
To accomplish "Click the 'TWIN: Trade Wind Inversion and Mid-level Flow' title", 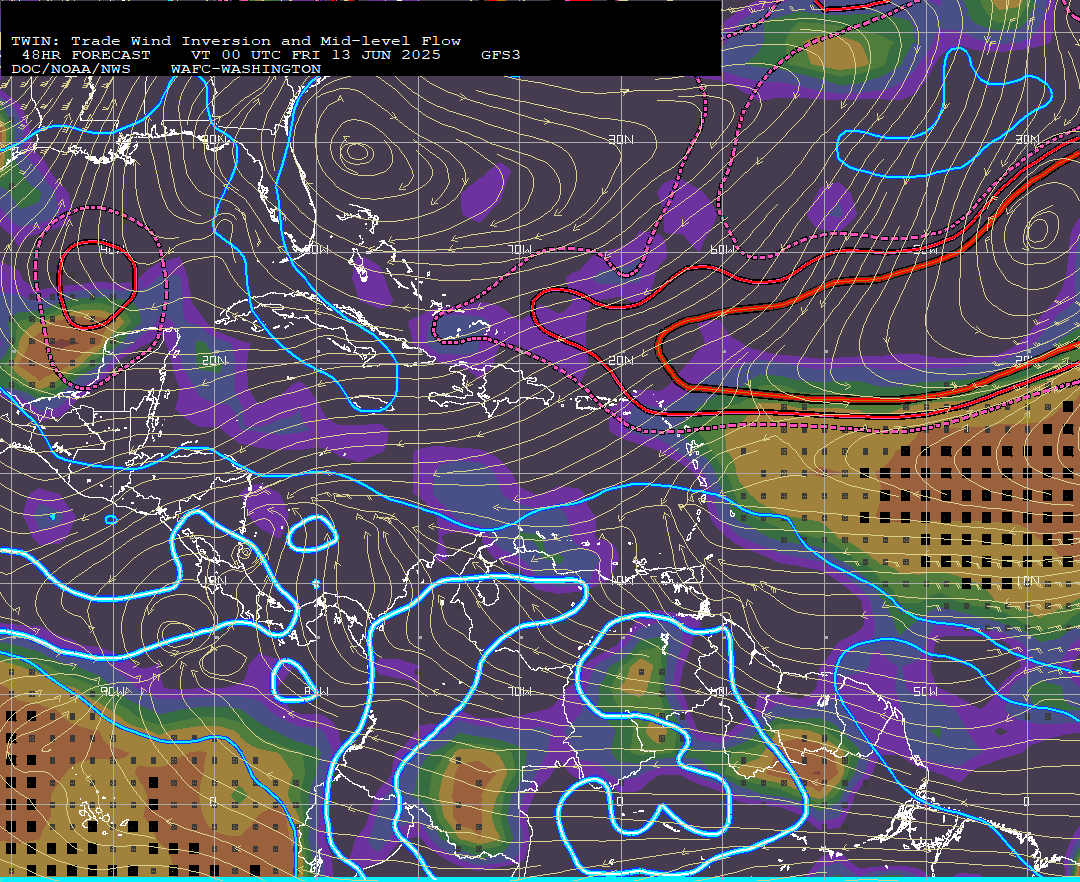I will pos(236,41).
